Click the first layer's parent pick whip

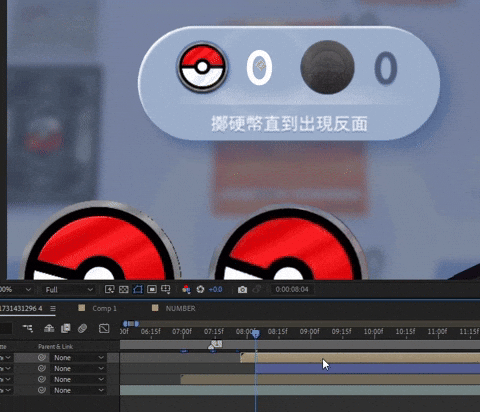pyautogui.click(x=42, y=358)
